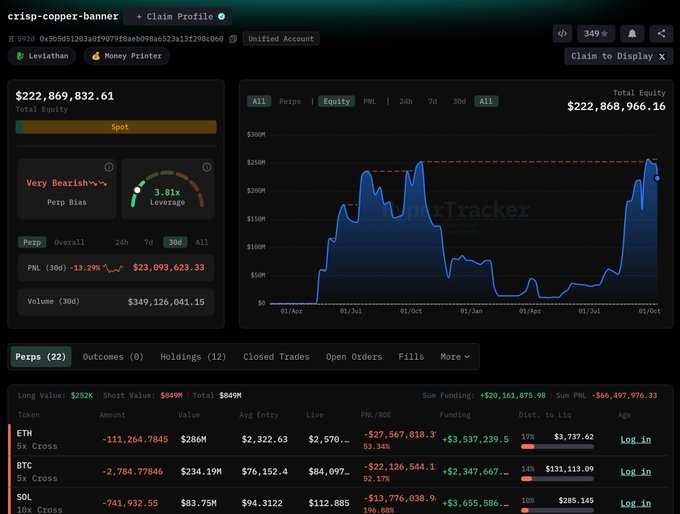Click wallet address 0x5b5d51203a...
680x514 pixels.
(x=131, y=39)
